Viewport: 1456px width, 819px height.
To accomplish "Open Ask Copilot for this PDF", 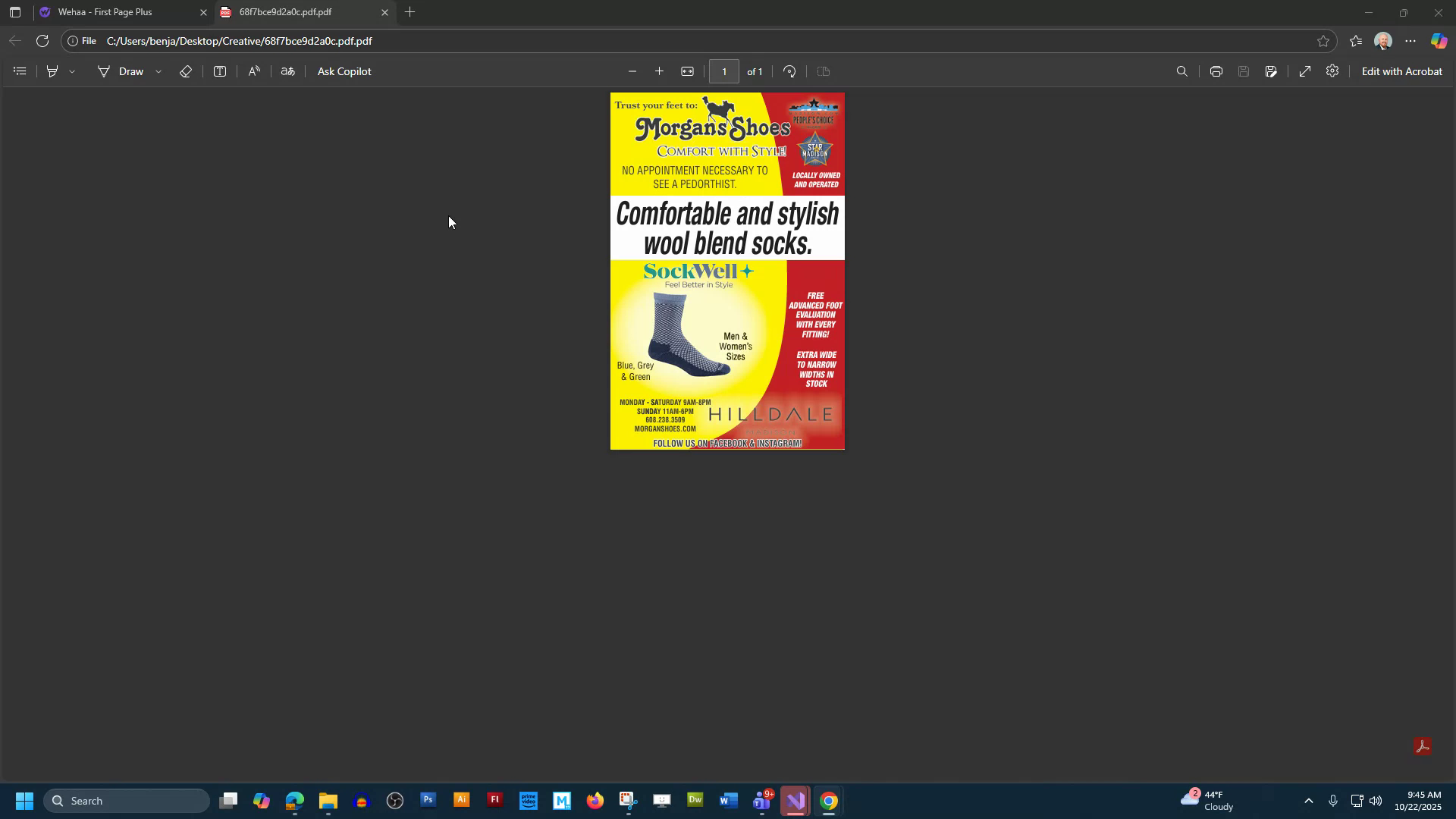I will [344, 71].
